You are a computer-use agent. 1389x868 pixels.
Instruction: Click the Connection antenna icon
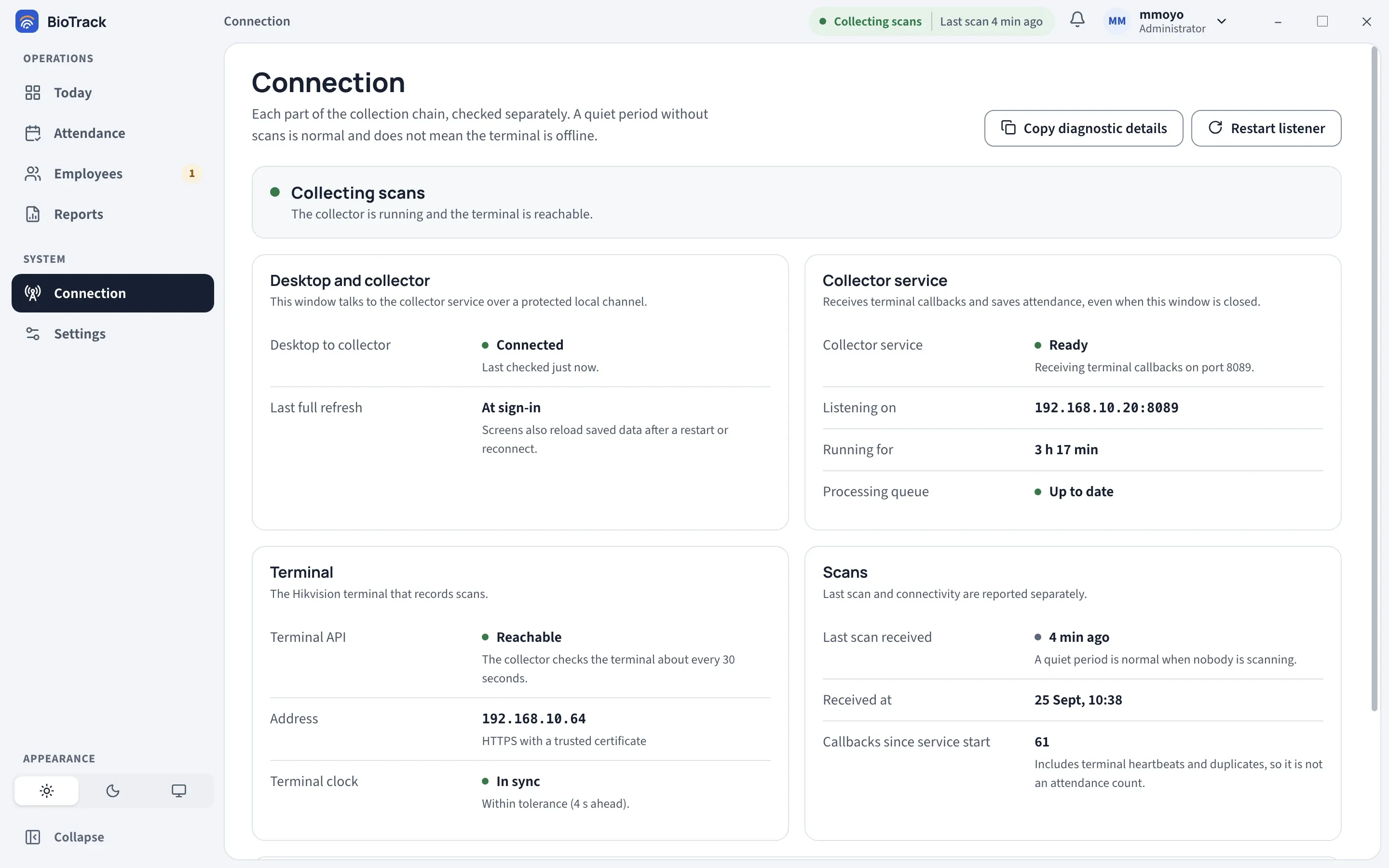(x=33, y=293)
